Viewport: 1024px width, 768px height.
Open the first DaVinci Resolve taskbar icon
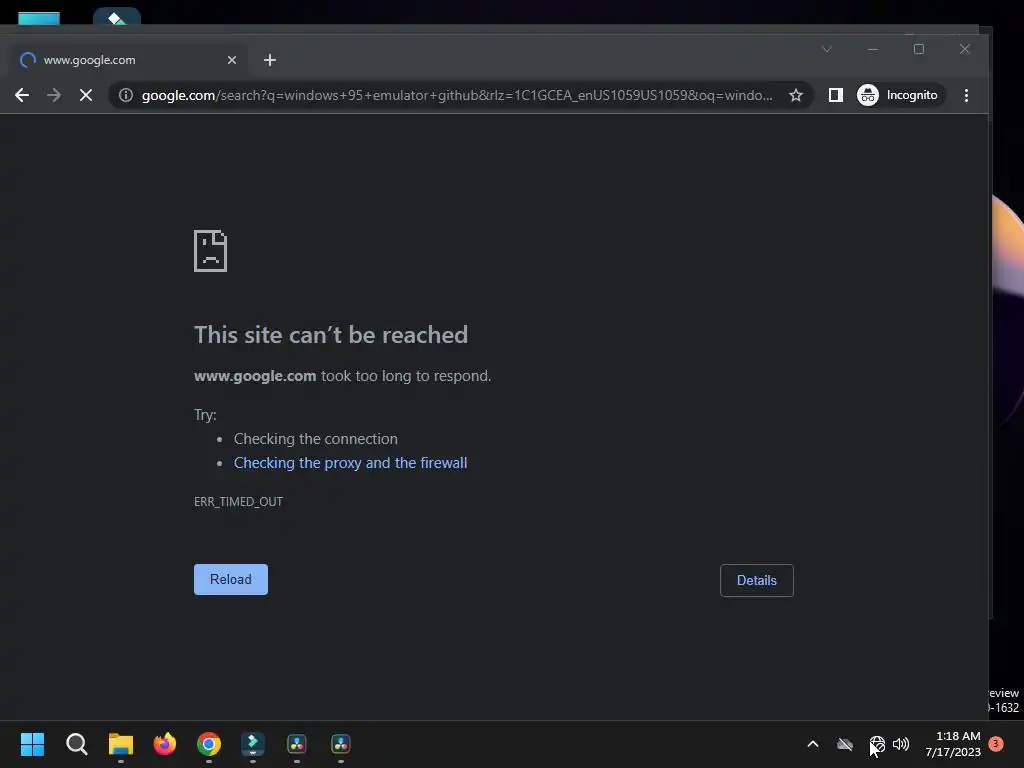297,744
